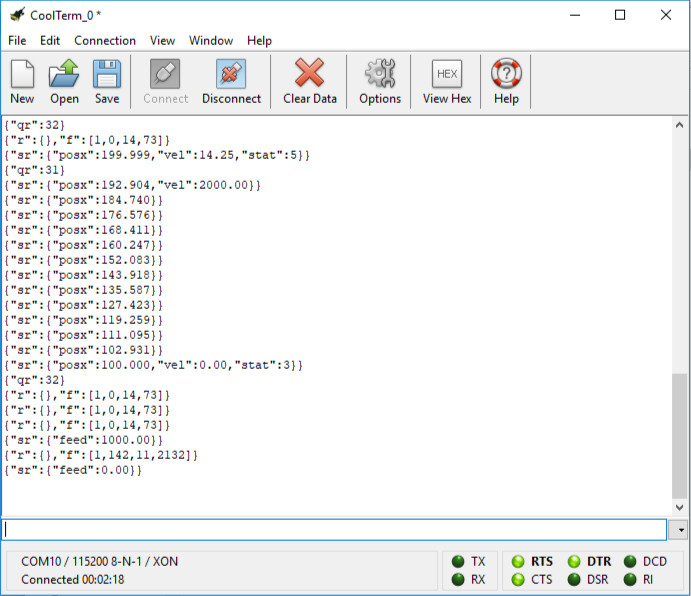Click the line showing posx 168.411

[84, 230]
